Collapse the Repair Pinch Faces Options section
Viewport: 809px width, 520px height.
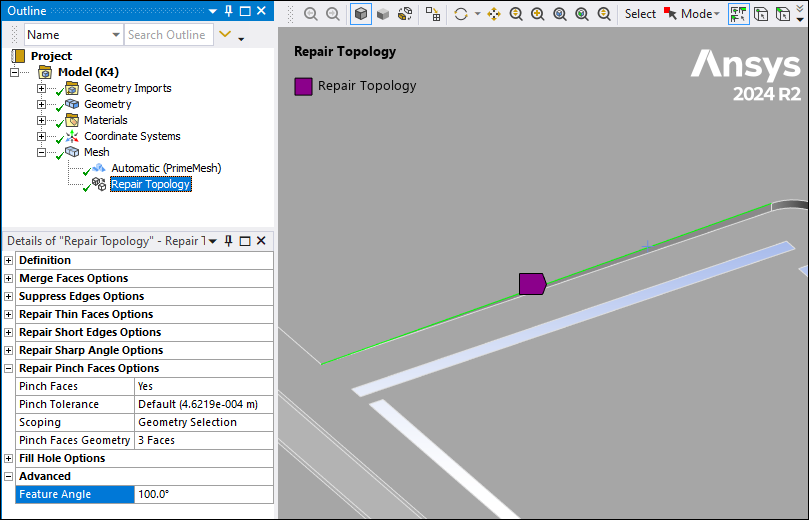[x=9, y=368]
